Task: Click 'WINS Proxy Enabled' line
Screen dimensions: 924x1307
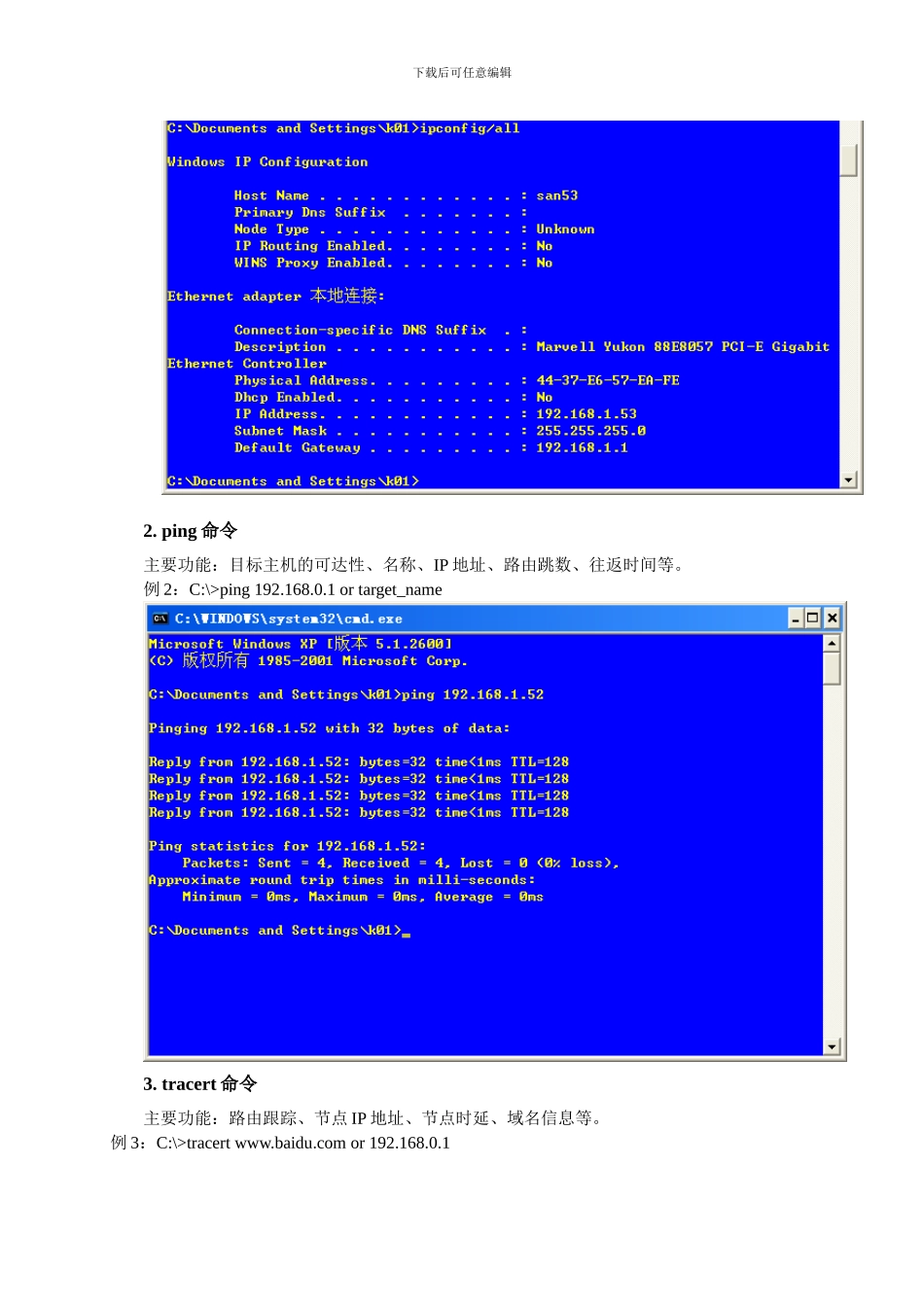Action: 393,264
